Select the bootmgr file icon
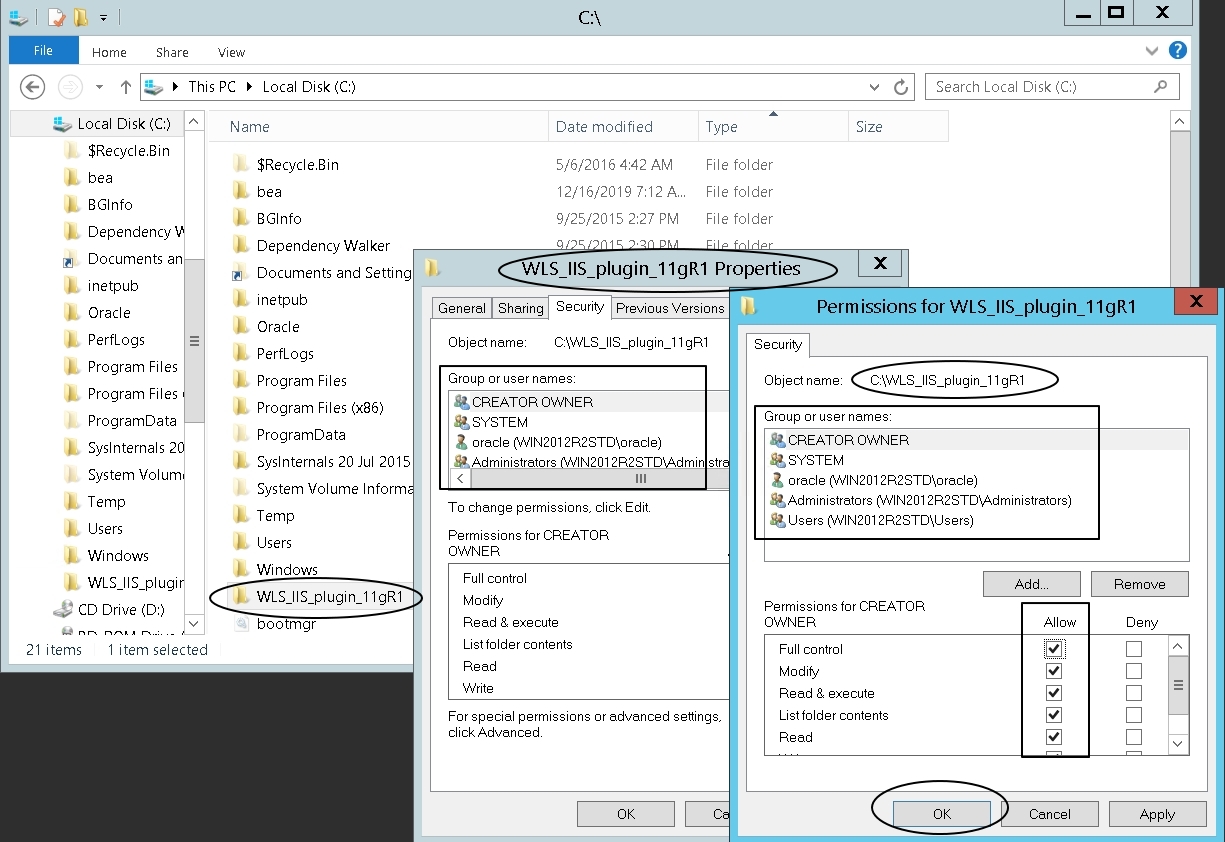This screenshot has height=842, width=1225. click(241, 624)
